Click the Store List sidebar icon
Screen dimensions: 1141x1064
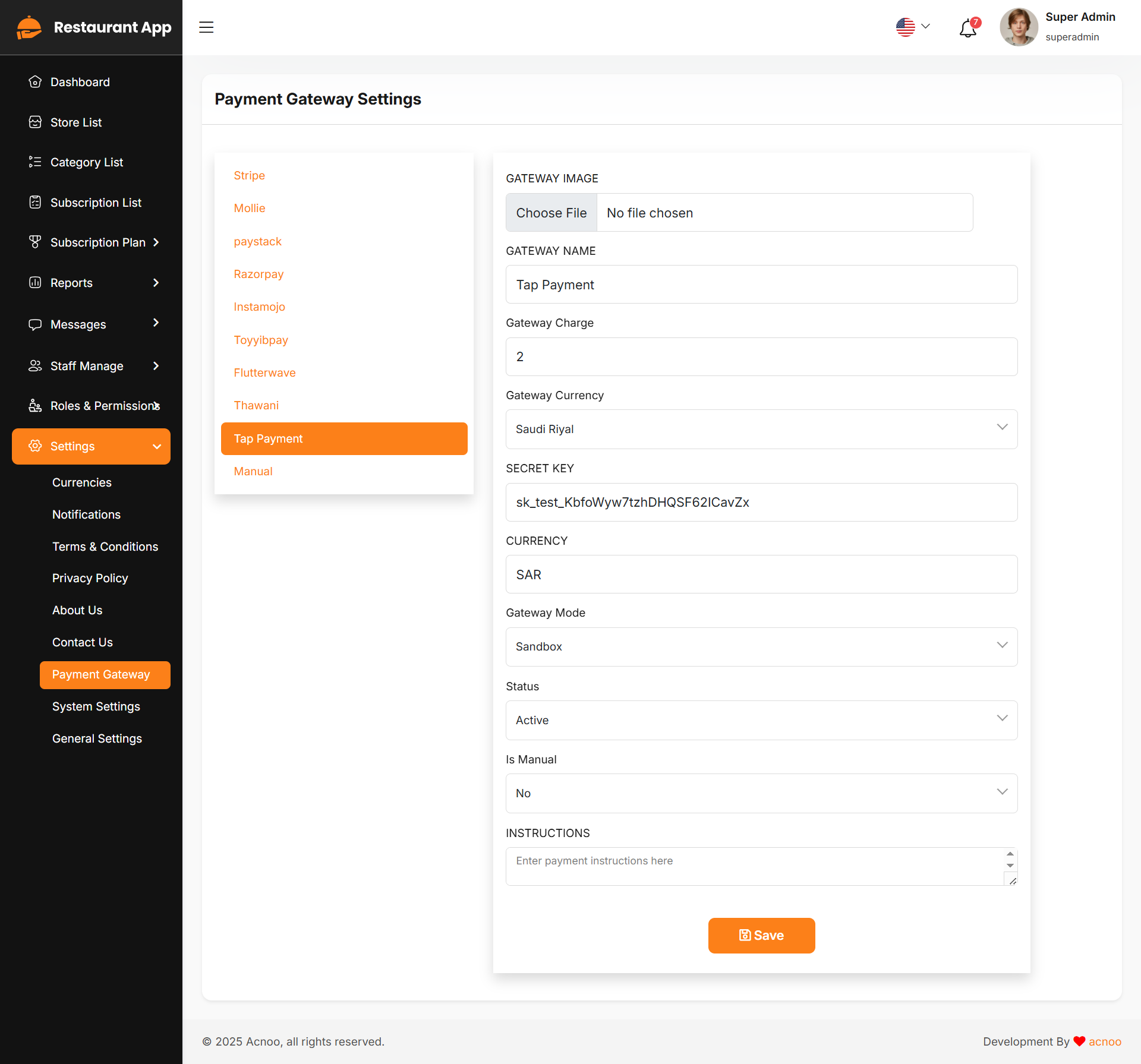point(35,122)
